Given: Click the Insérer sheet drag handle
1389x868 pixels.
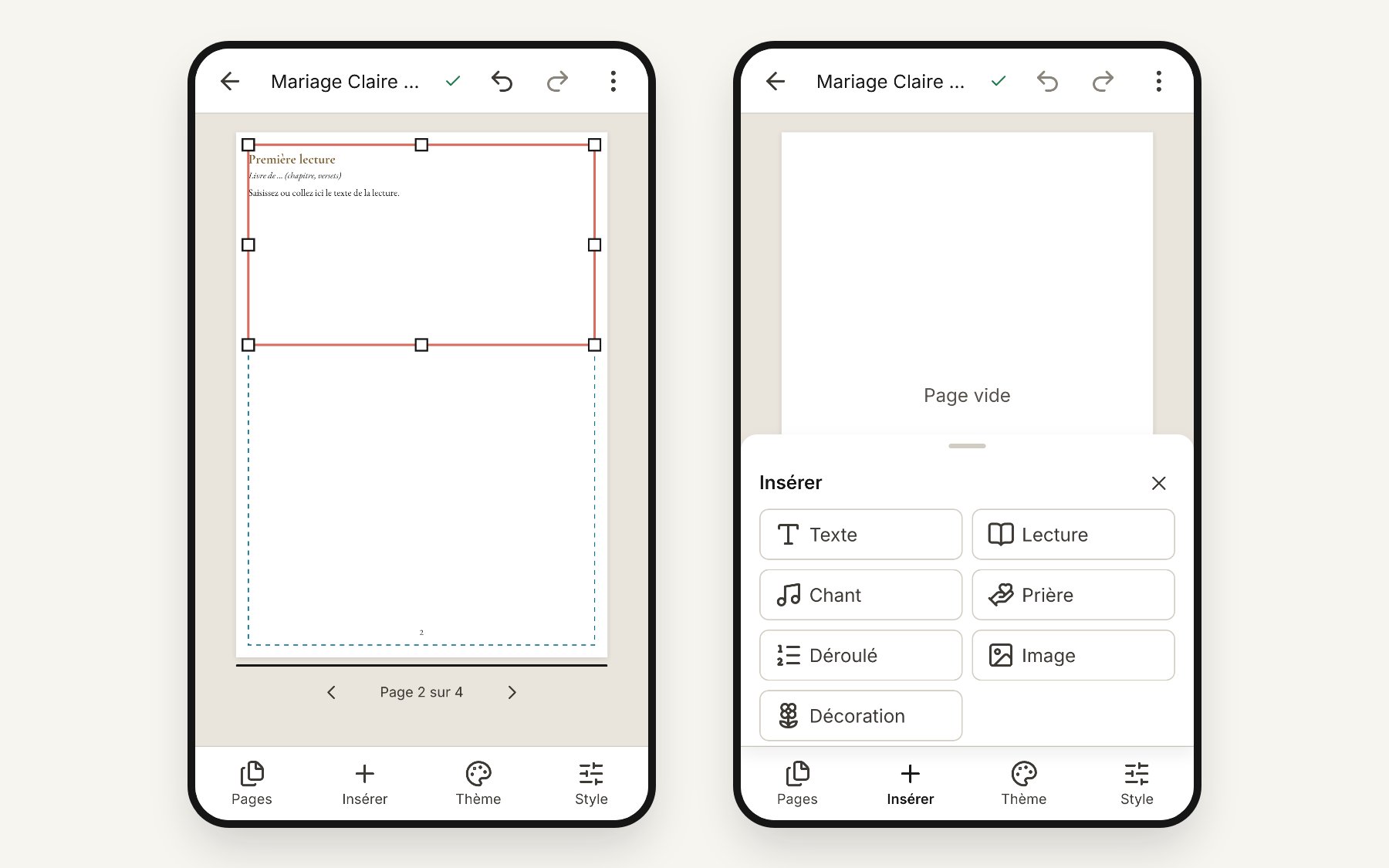Looking at the screenshot, I should [x=967, y=446].
